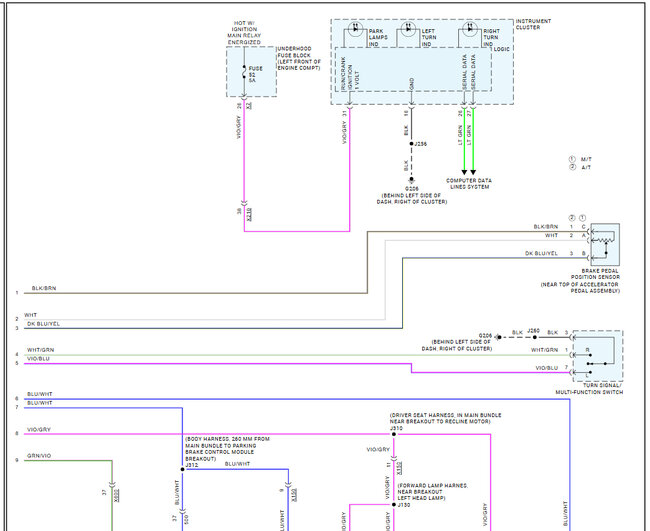This screenshot has width=650, height=531.
Task: Select the A/T legend circle marked 2
Action: (x=572, y=167)
